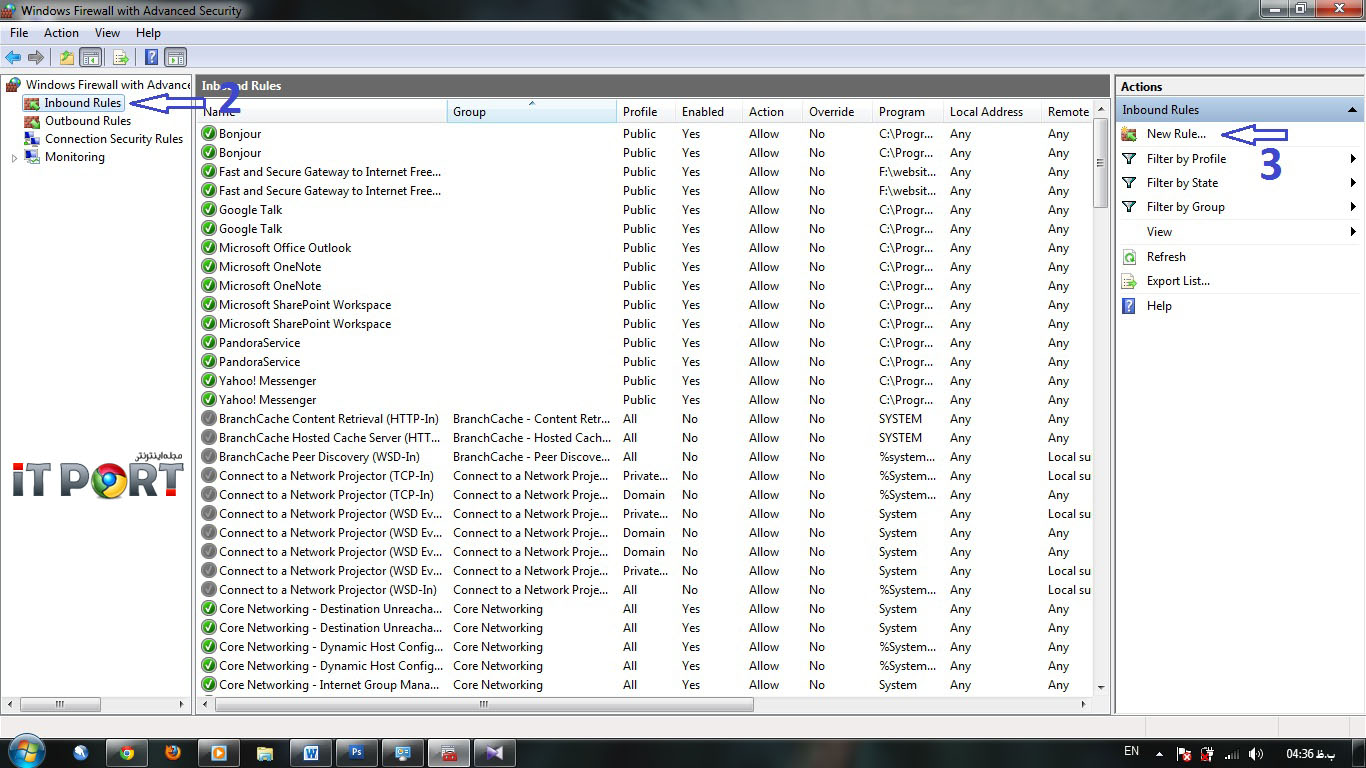The width and height of the screenshot is (1366, 768).
Task: Open Photoshop from the taskbar
Action: 356,753
